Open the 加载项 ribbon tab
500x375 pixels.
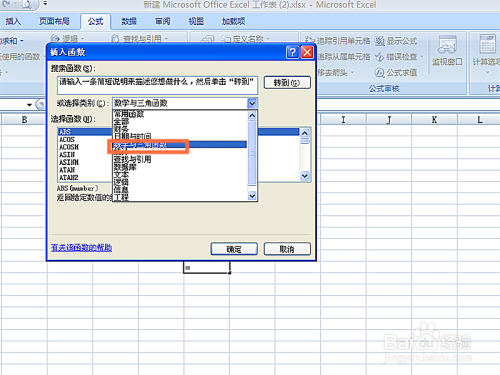pos(233,22)
